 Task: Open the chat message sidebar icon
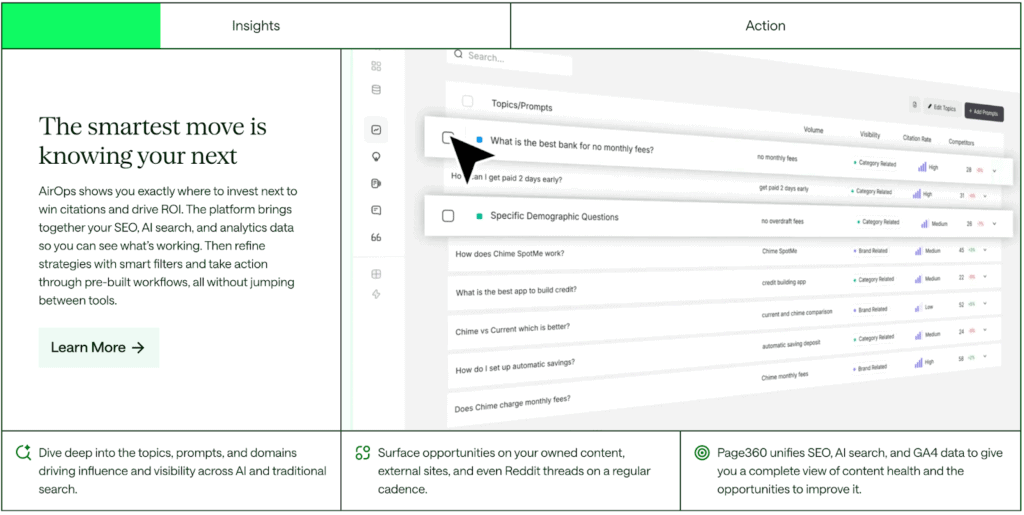pyautogui.click(x=376, y=210)
